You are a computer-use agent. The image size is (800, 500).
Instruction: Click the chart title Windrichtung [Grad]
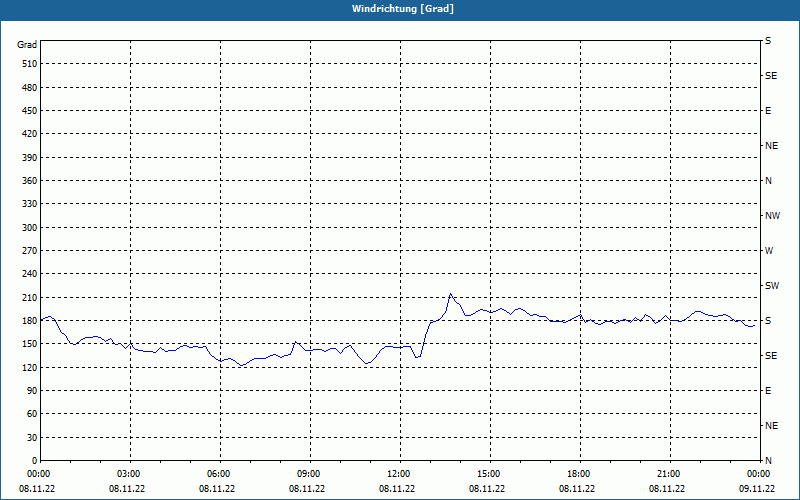pos(403,9)
